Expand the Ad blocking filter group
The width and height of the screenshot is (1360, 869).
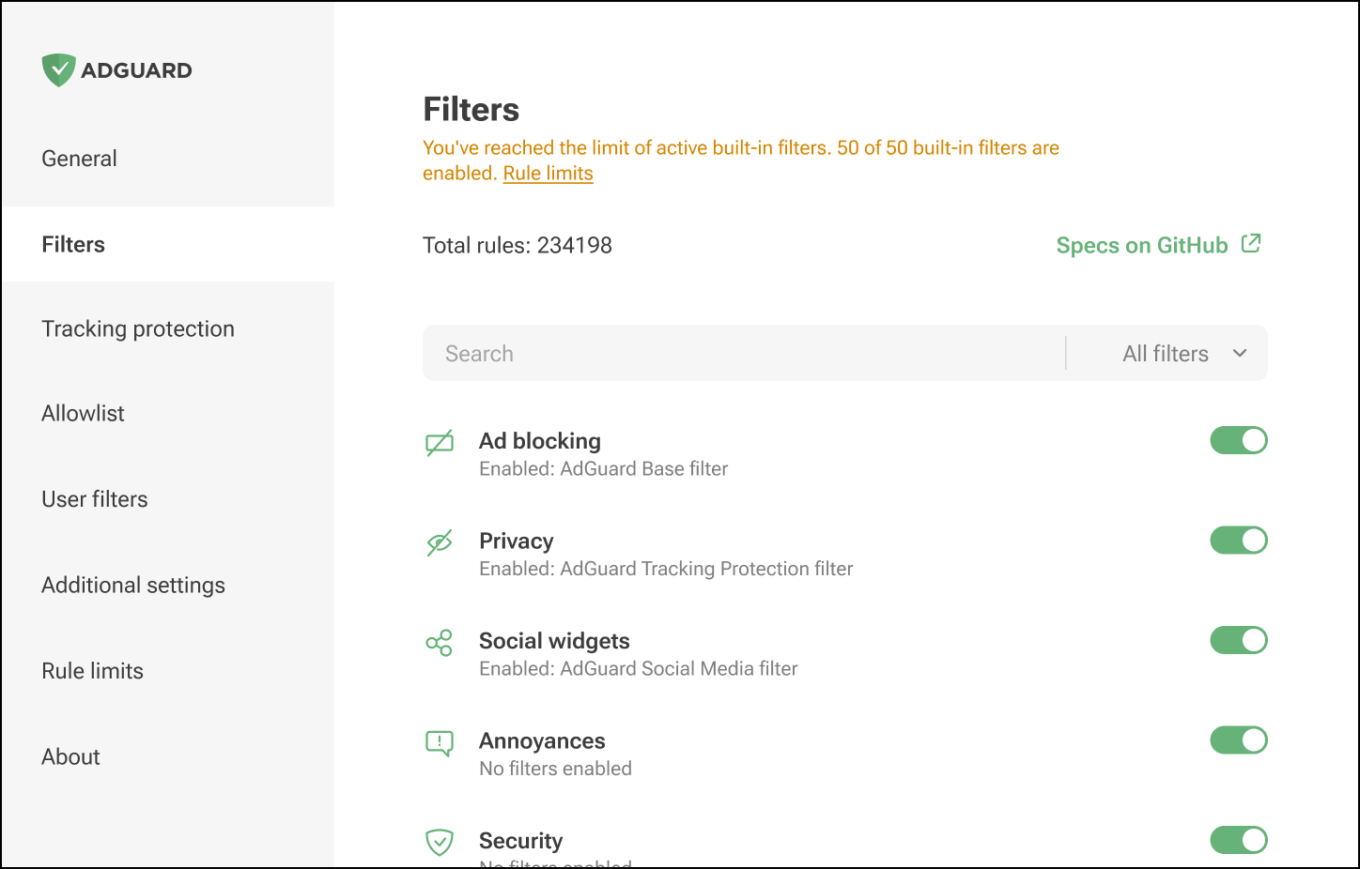pyautogui.click(x=540, y=442)
